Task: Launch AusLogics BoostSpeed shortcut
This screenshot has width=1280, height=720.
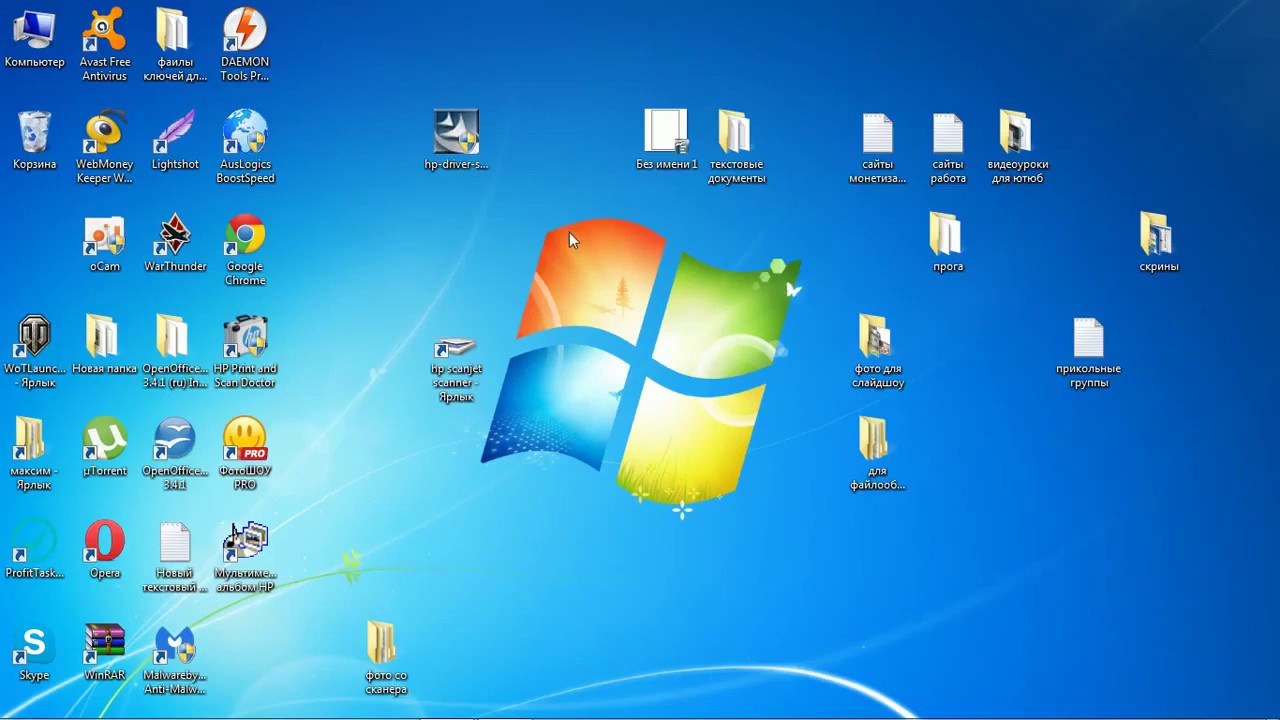Action: (245, 148)
